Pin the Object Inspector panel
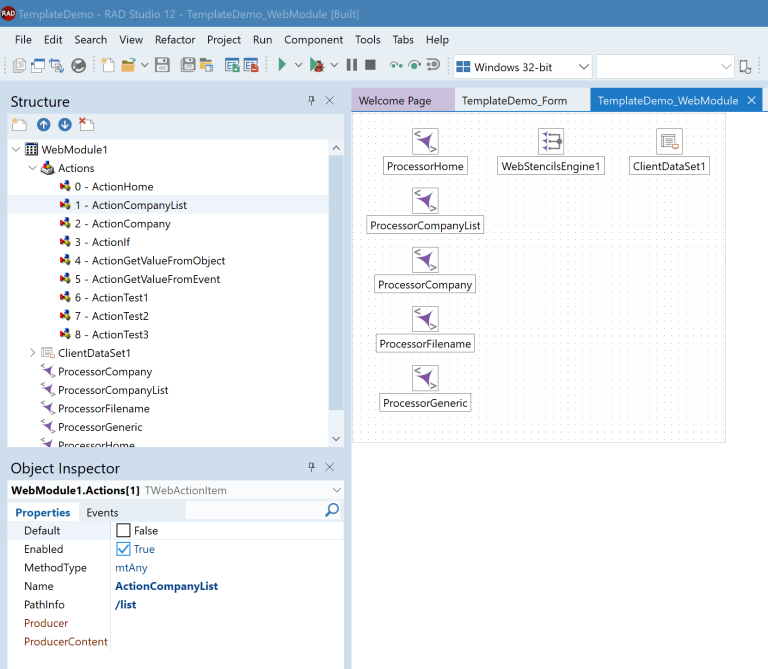768x669 pixels. 312,467
